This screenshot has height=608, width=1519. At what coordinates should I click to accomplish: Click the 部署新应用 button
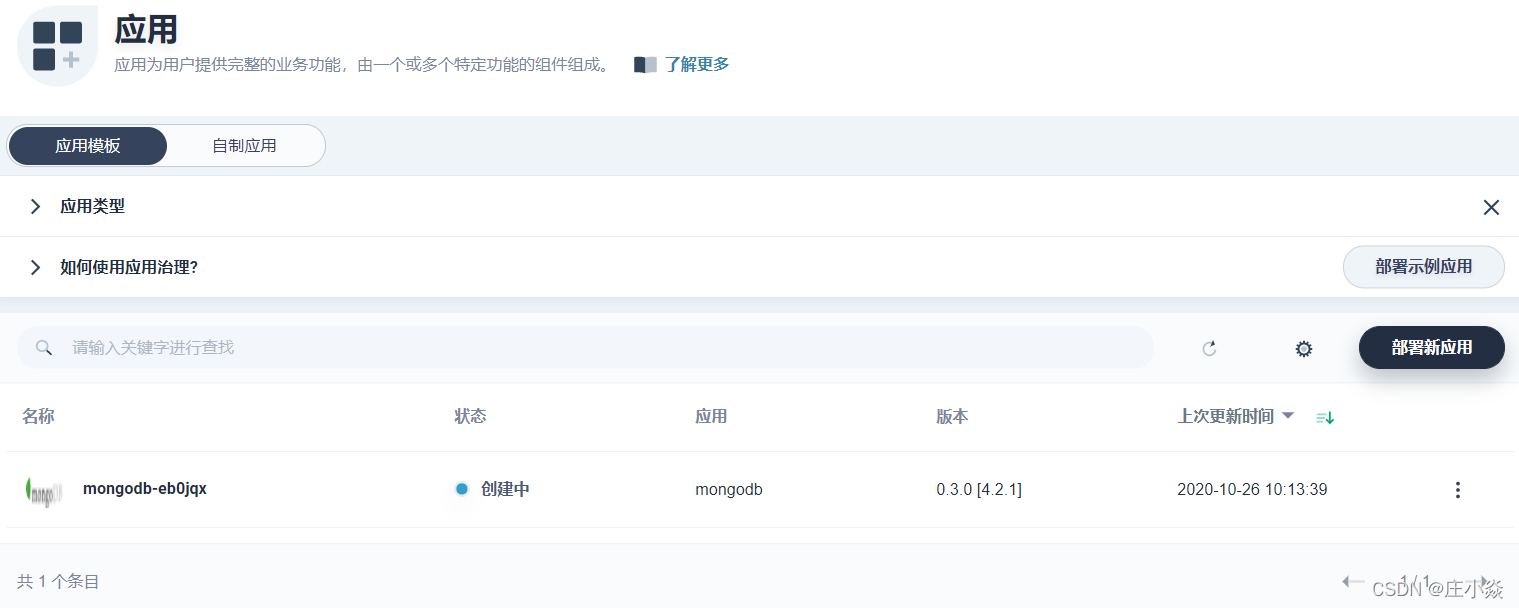pos(1431,347)
